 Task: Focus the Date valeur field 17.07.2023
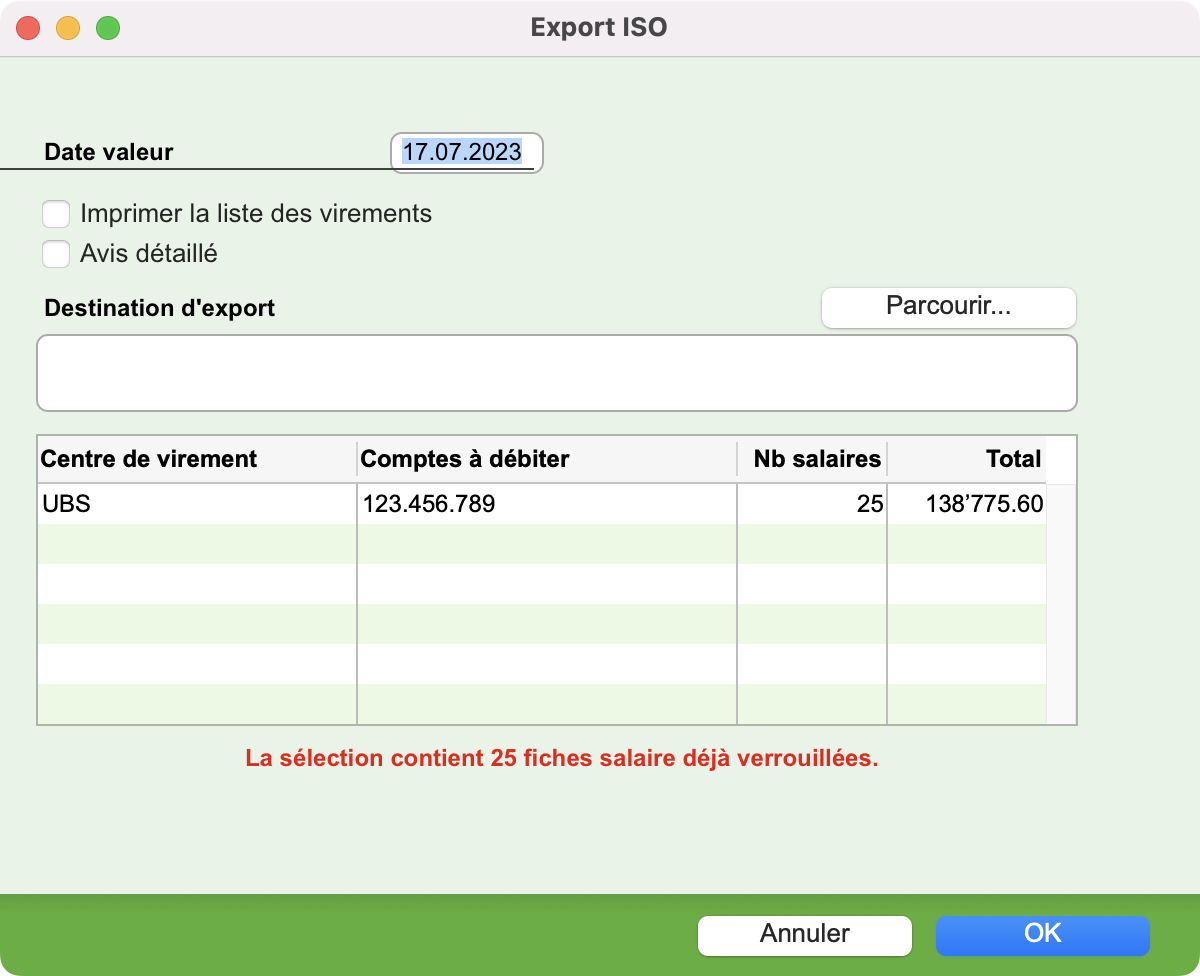pos(466,153)
